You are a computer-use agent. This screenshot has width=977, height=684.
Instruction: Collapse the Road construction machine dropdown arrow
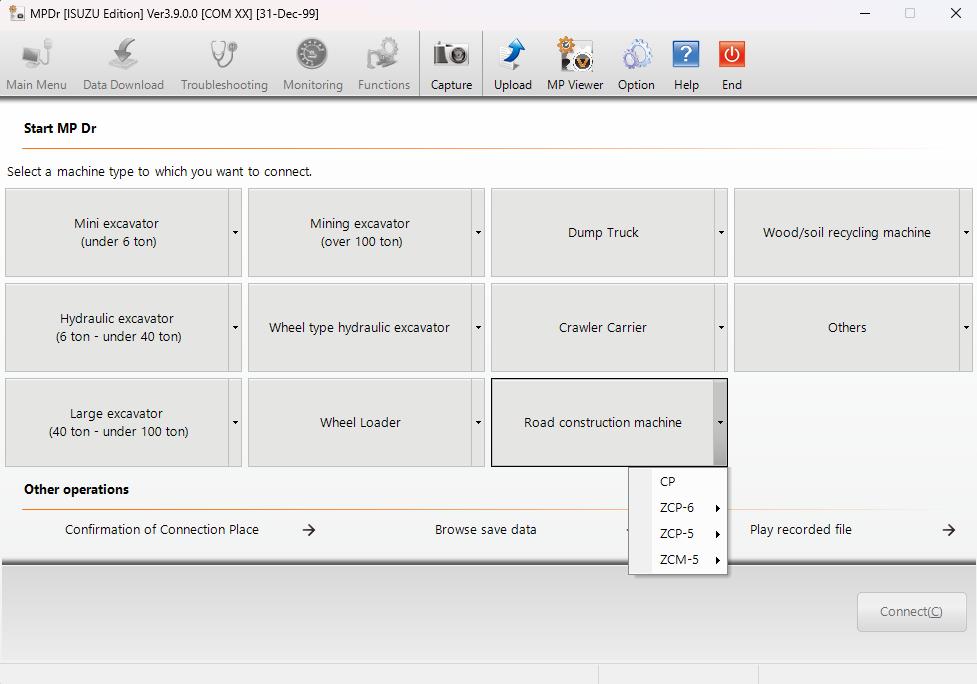tap(720, 422)
